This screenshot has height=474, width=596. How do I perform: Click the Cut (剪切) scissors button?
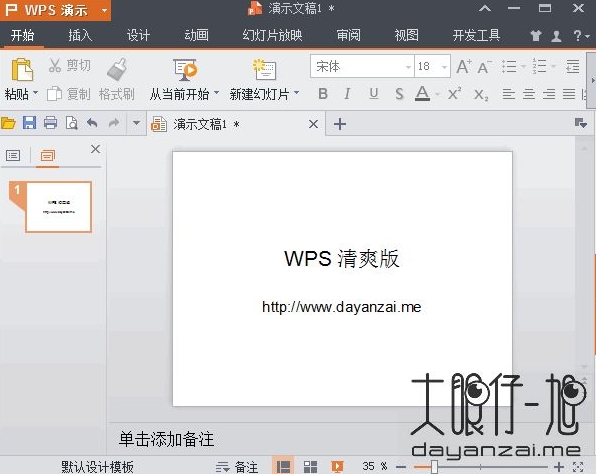coord(69,66)
